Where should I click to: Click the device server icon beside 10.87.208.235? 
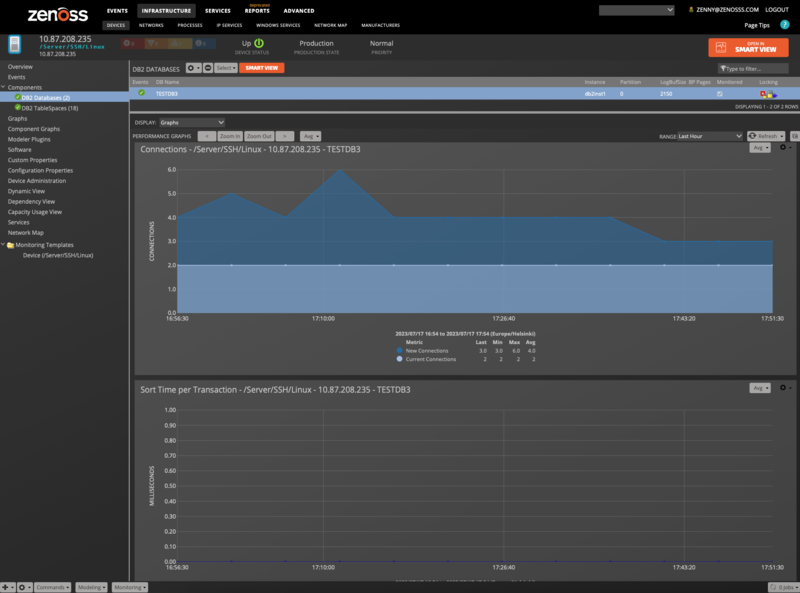tap(15, 45)
